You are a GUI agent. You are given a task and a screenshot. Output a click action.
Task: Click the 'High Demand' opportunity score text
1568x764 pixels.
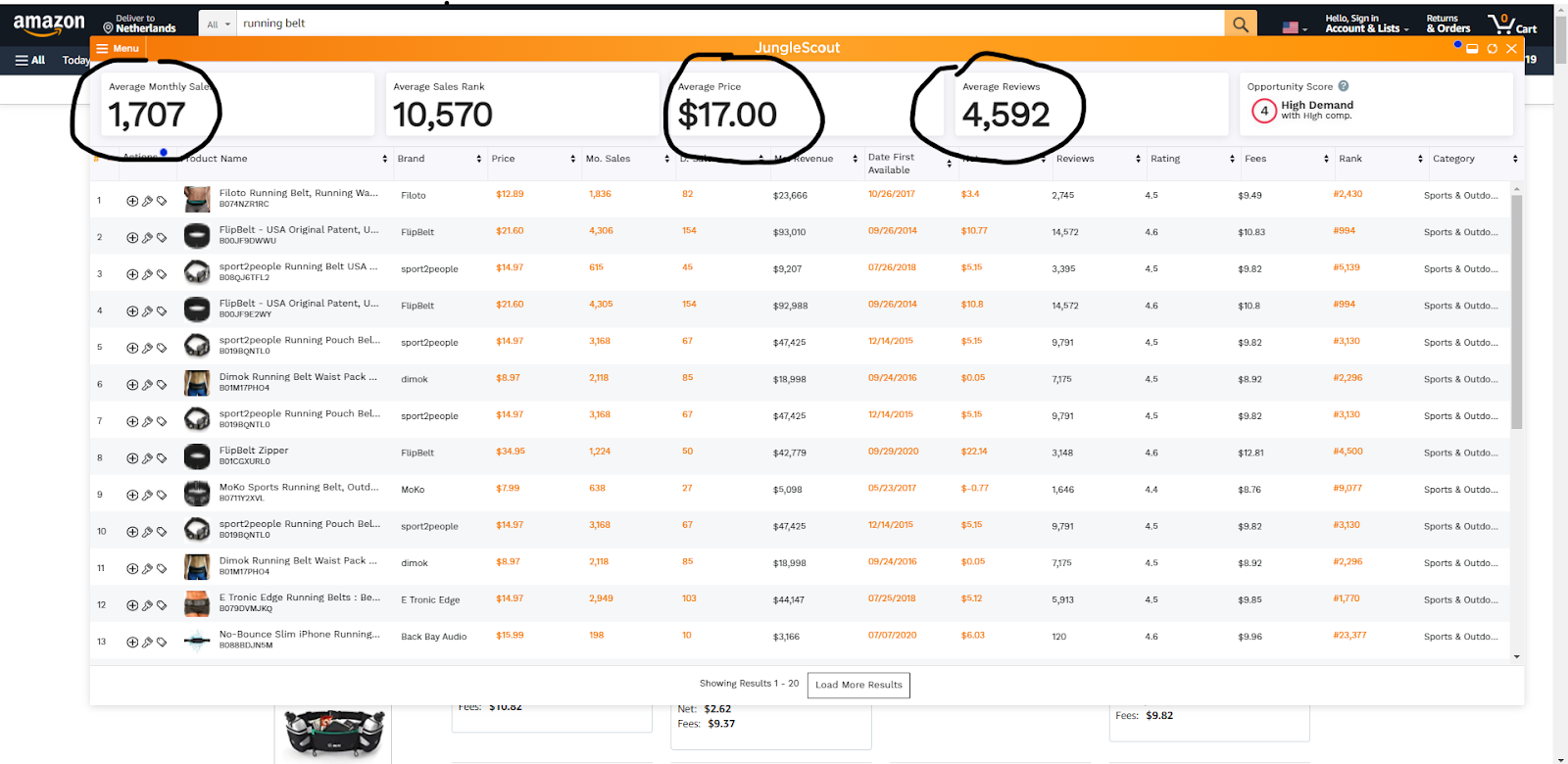pos(1317,105)
